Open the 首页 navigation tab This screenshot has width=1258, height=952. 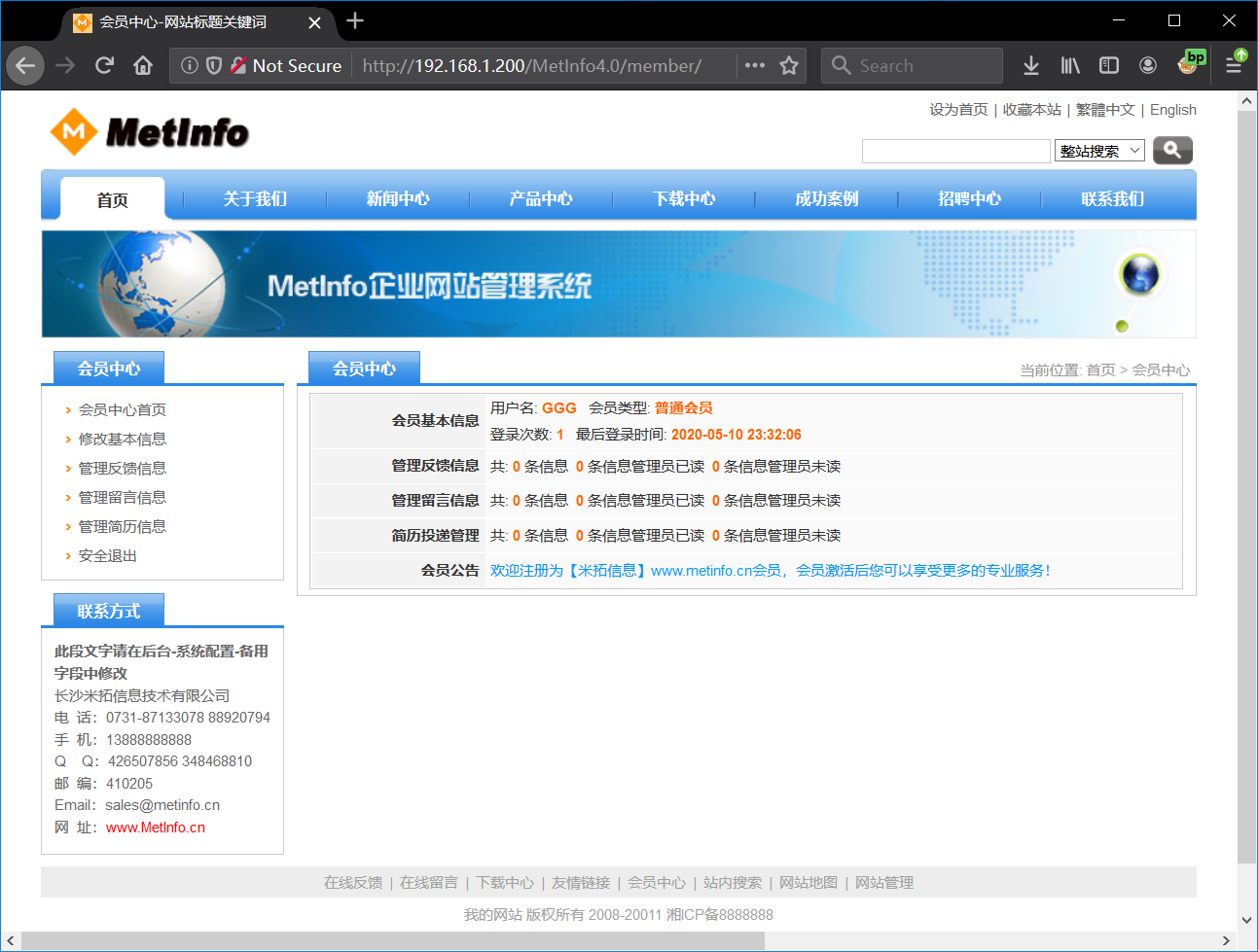pyautogui.click(x=113, y=199)
